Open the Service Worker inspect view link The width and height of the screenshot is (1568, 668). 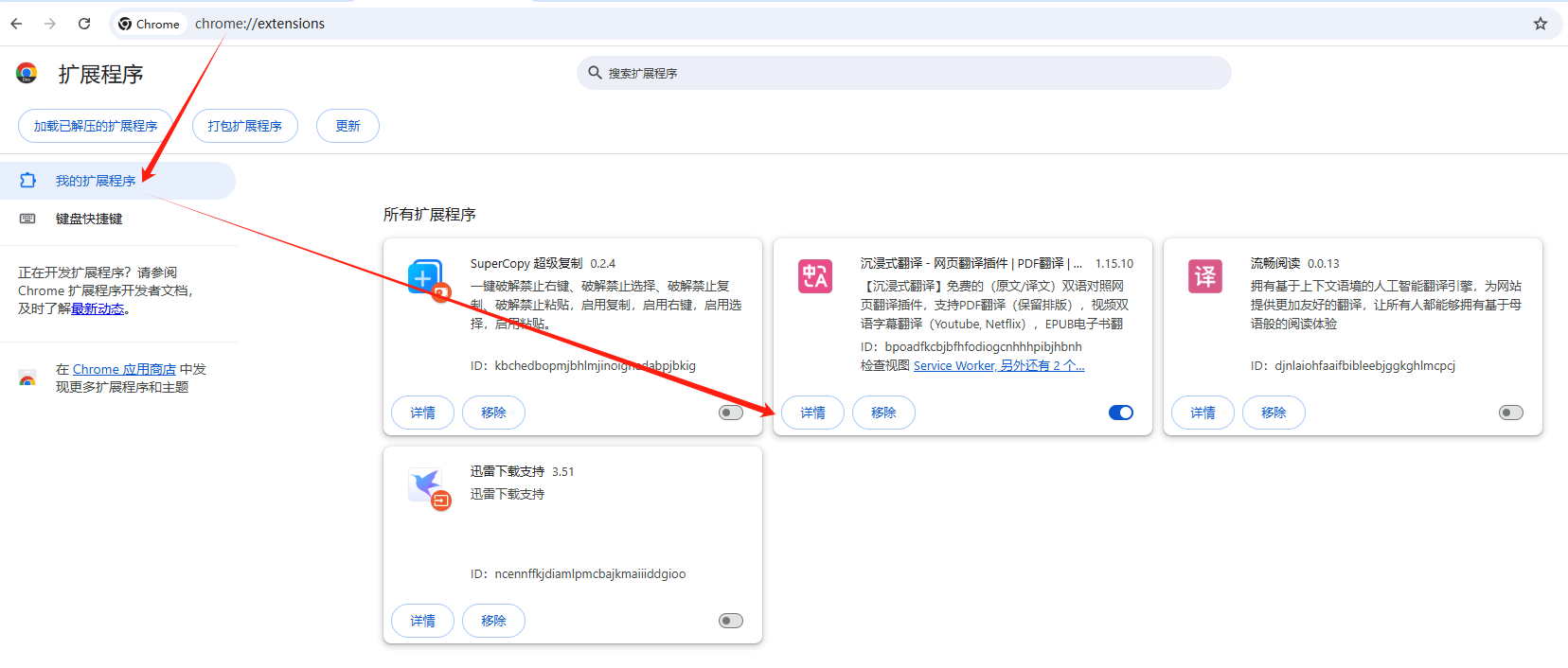coord(999,365)
